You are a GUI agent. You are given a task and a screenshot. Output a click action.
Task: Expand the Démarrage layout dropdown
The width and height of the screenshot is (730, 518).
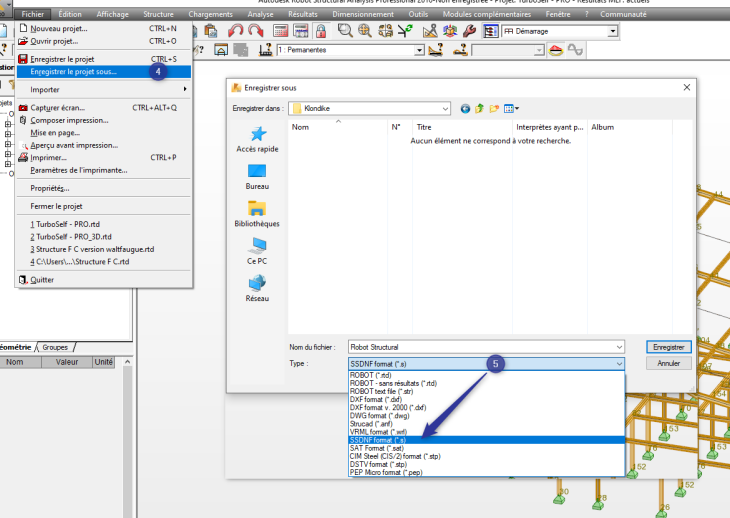pos(613,31)
